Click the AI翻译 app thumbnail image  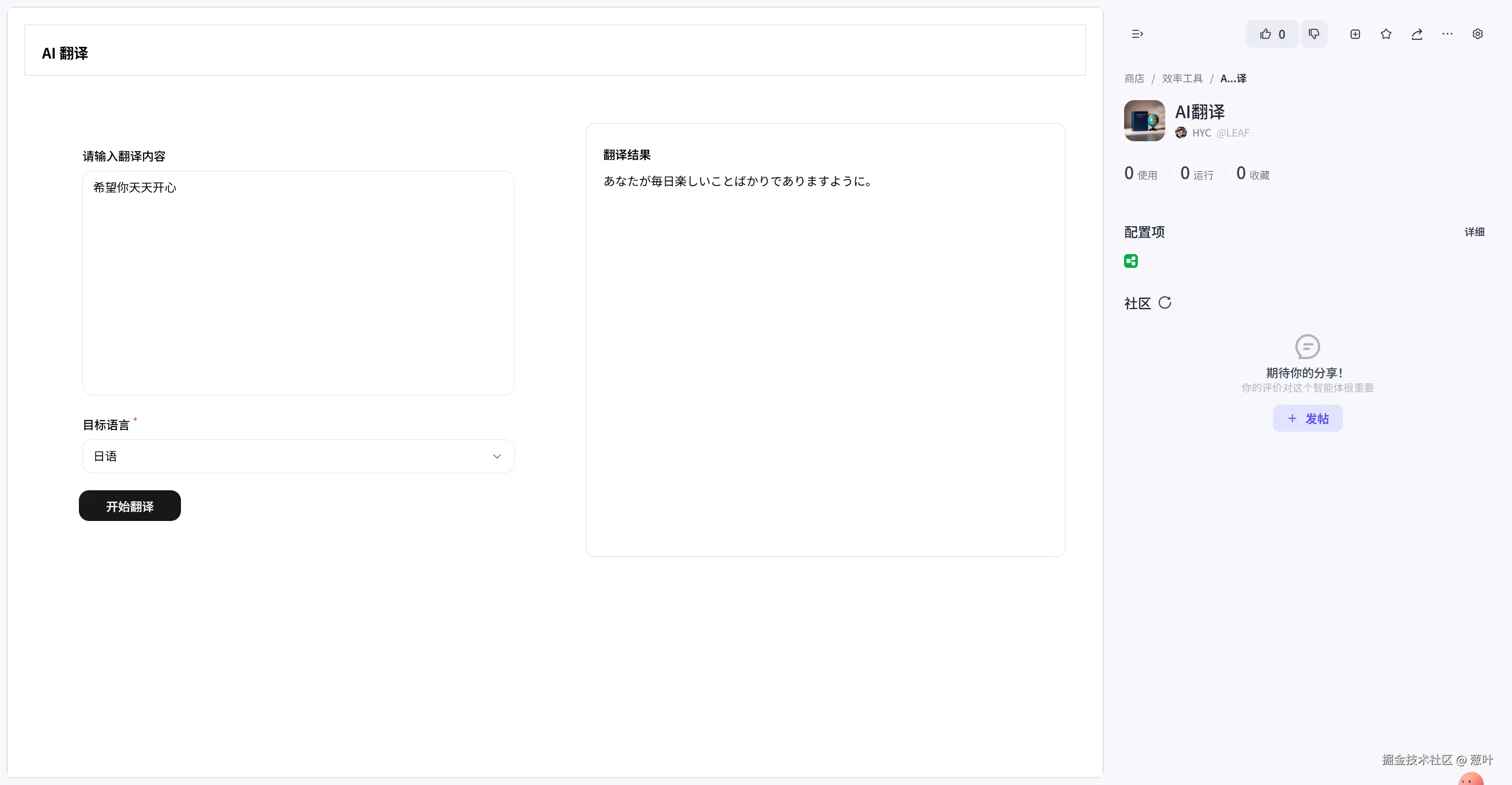(1144, 120)
